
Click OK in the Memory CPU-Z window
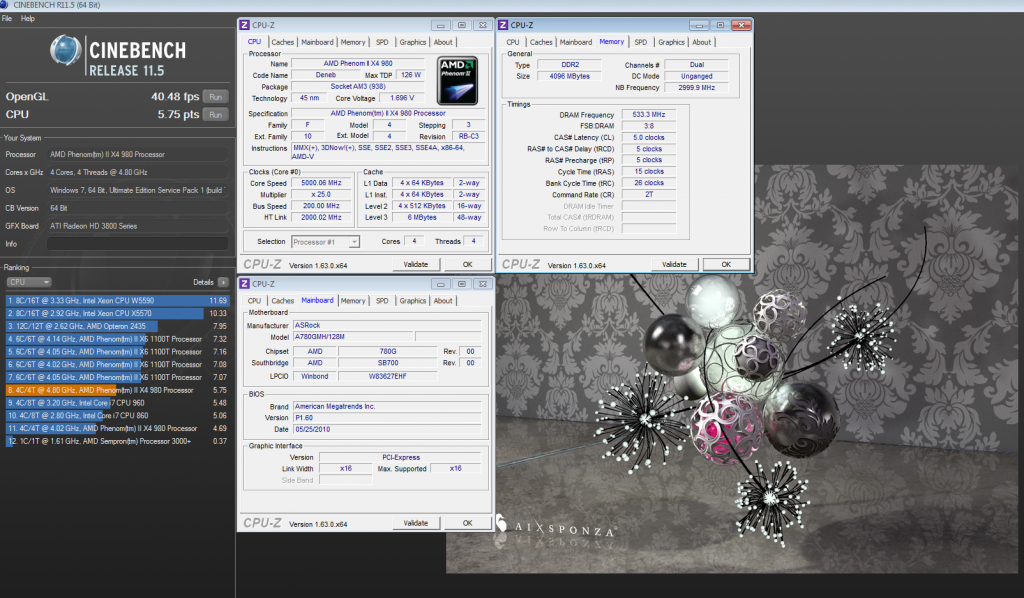[x=725, y=264]
